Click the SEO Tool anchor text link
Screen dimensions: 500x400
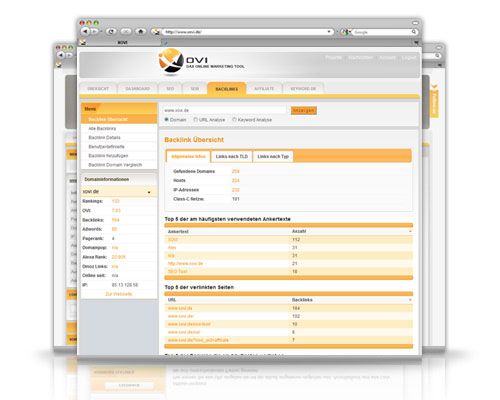pyautogui.click(x=177, y=271)
